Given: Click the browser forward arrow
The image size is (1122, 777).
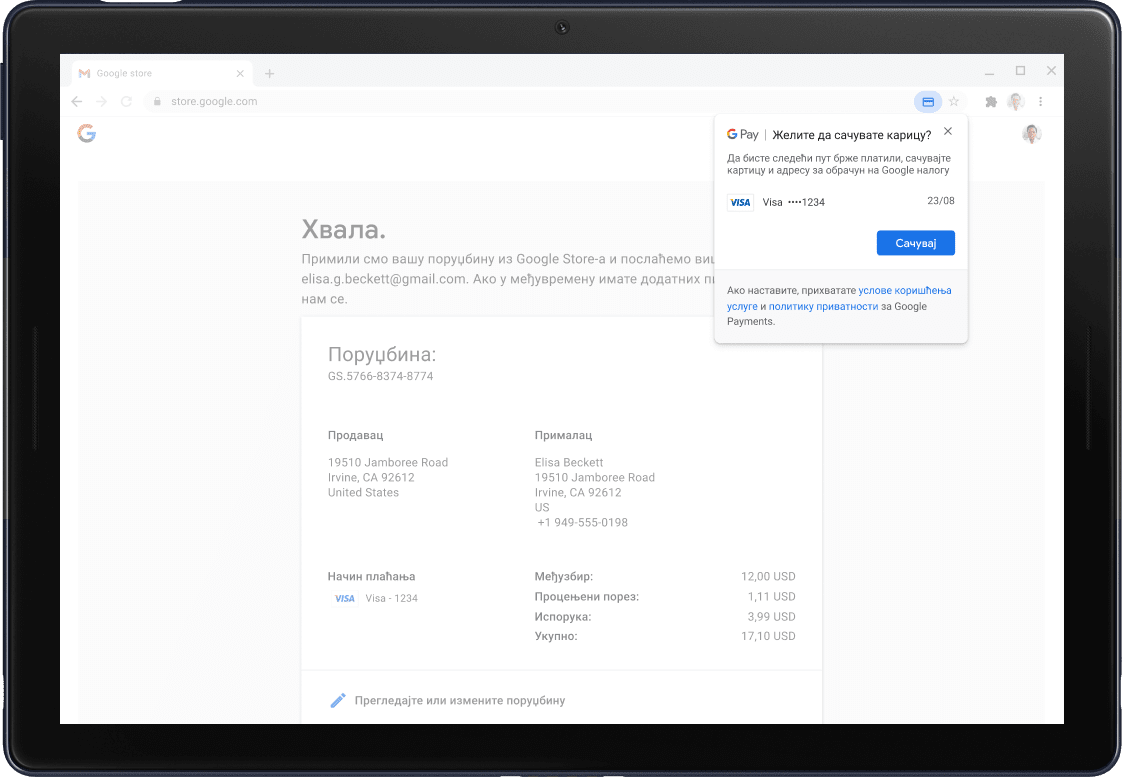Looking at the screenshot, I should coord(102,102).
